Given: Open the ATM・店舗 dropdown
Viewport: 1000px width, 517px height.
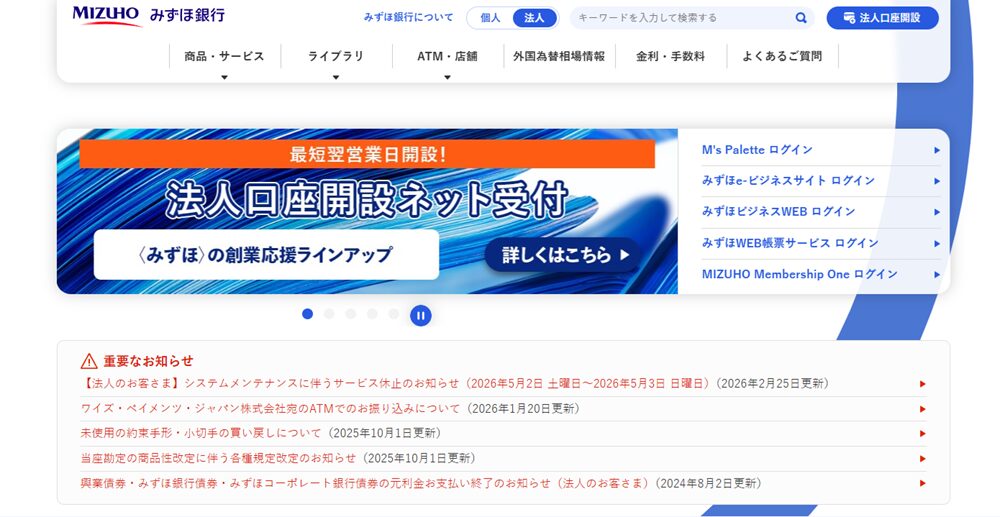Looking at the screenshot, I should (447, 57).
